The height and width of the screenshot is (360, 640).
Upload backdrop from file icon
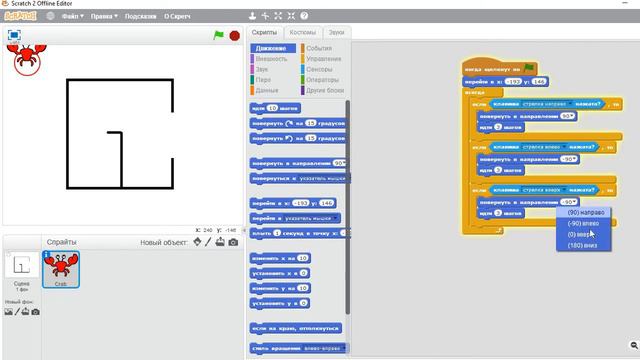(25, 312)
